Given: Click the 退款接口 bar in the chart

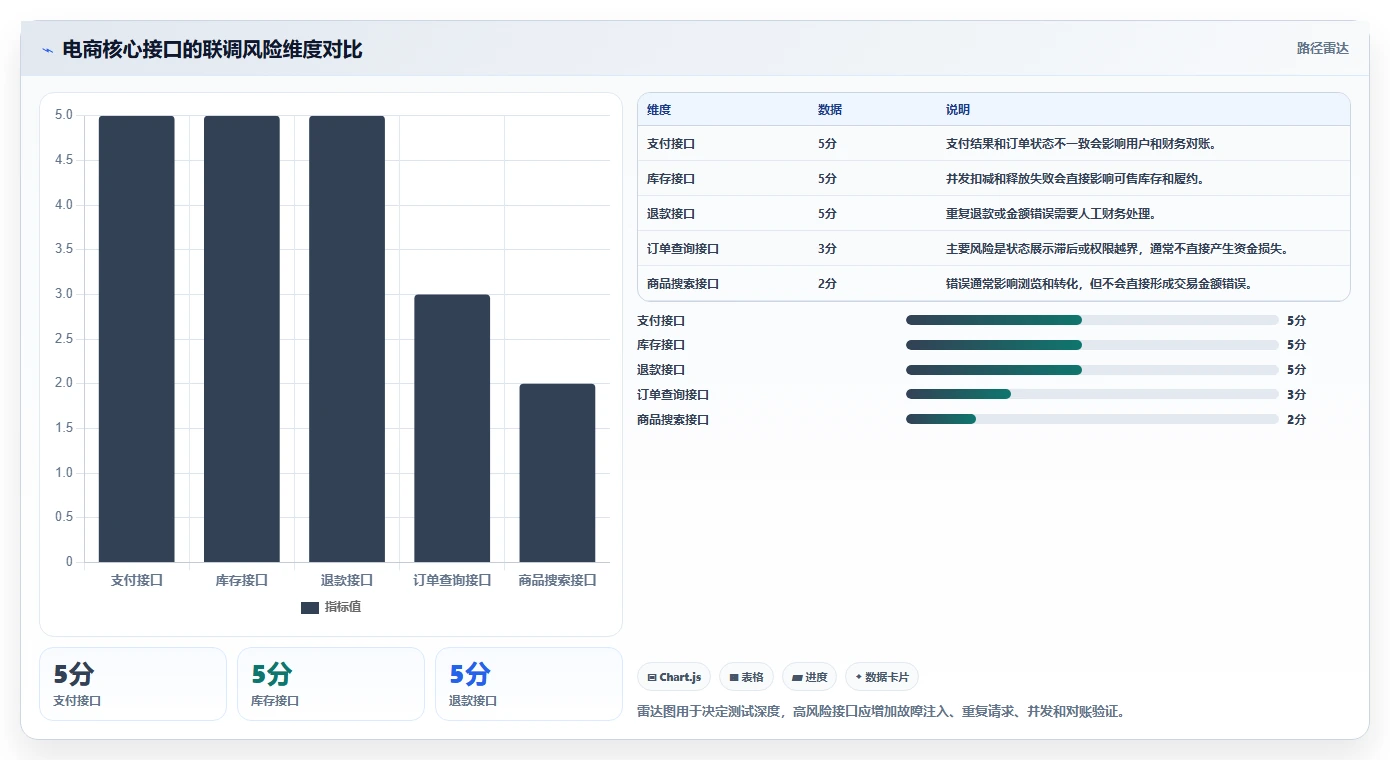Looking at the screenshot, I should point(347,339).
